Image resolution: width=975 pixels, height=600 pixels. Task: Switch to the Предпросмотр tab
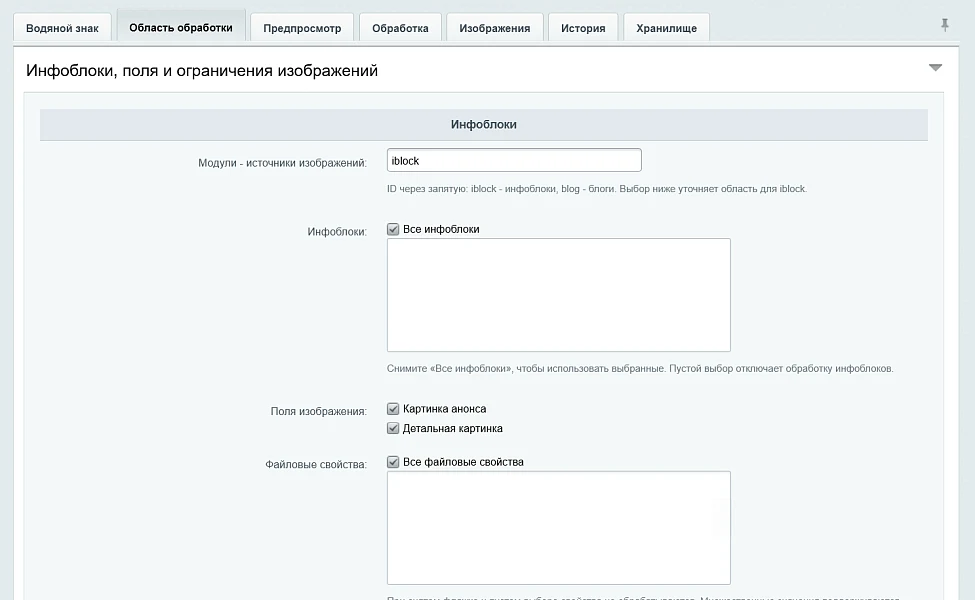302,27
